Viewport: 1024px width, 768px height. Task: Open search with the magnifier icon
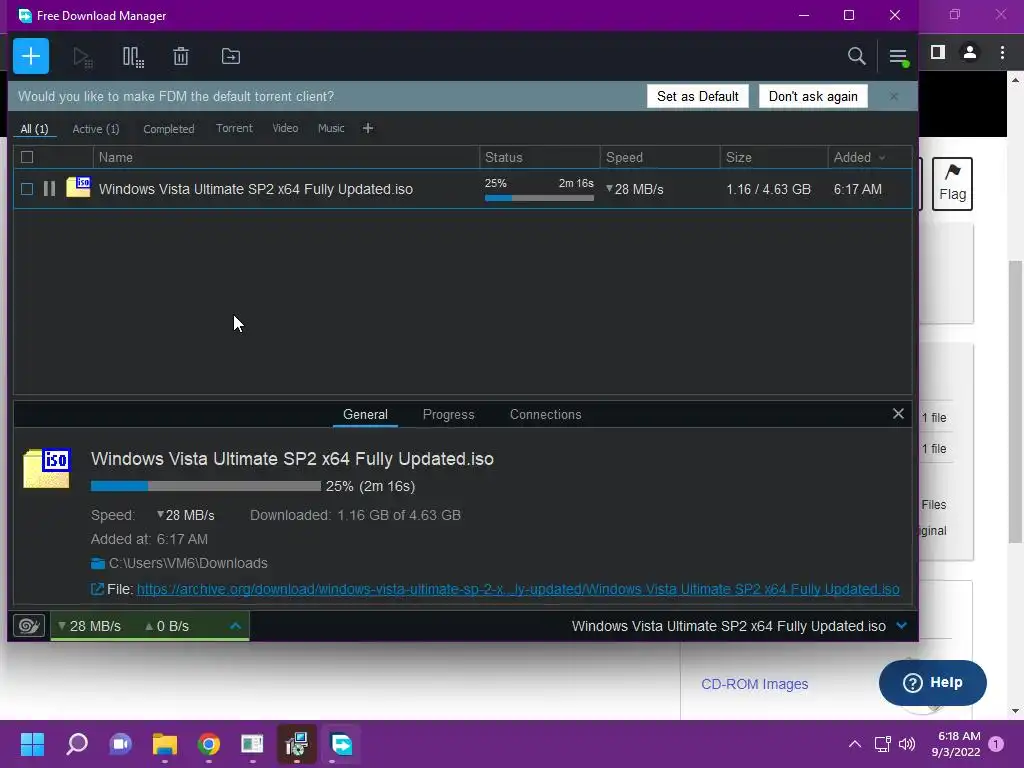pos(856,56)
